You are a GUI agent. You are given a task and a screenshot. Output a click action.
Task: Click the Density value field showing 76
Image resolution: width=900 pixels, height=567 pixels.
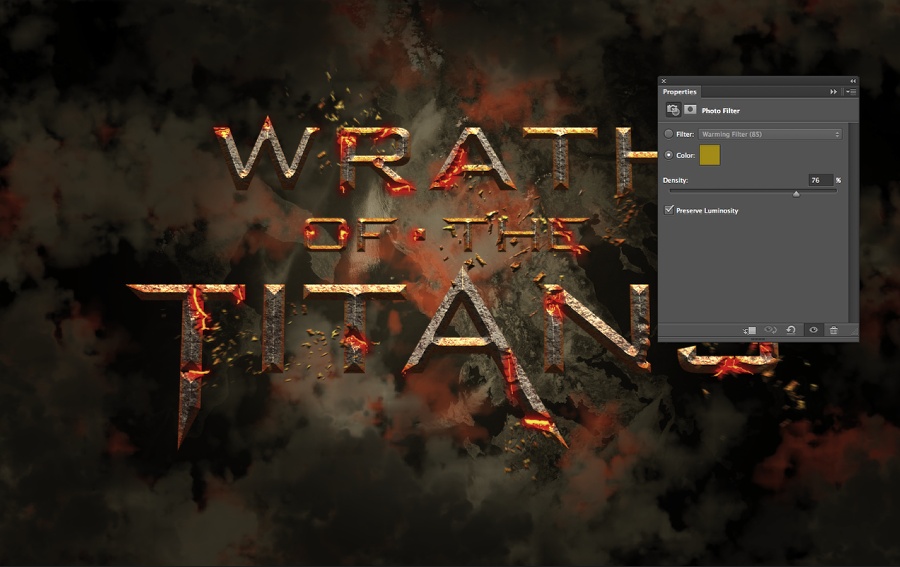point(820,180)
